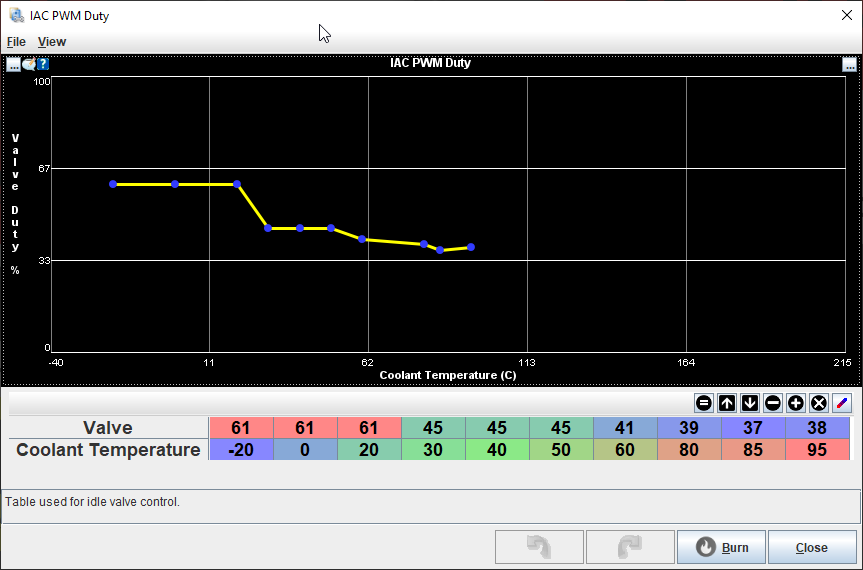The height and width of the screenshot is (570, 863).
Task: Click the rightmost curve point on the graph
Action: tap(471, 247)
